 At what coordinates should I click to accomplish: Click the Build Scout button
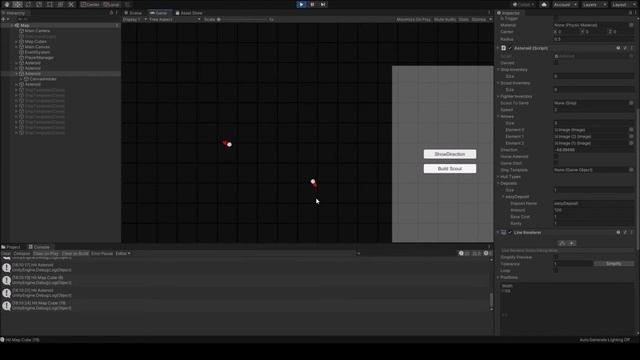[450, 169]
